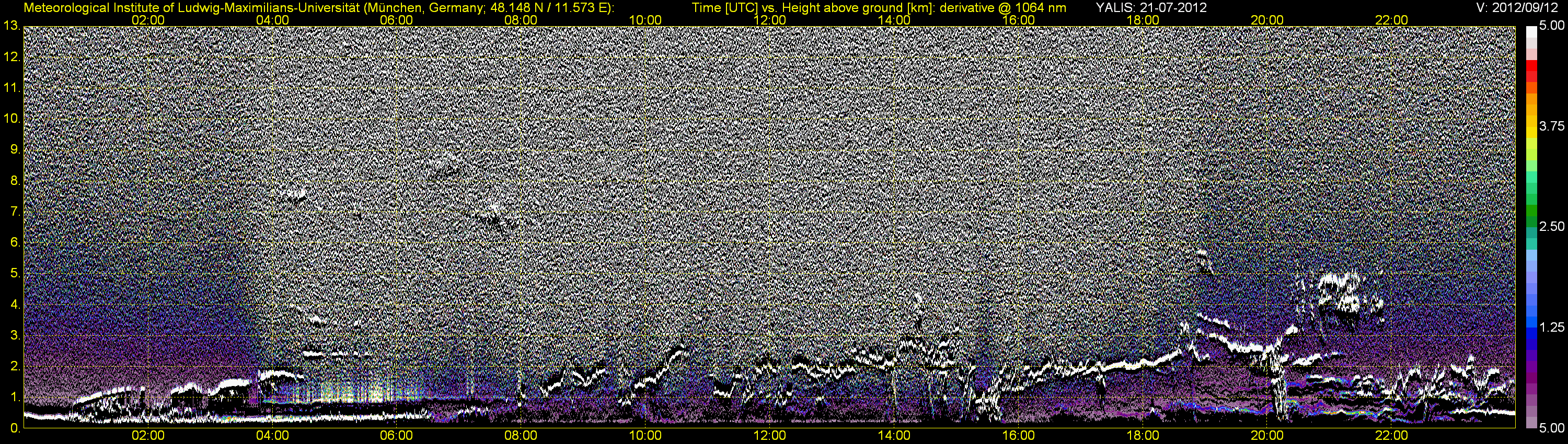
Task: Click 02:00 on the upper time axis
Action: tap(148, 20)
